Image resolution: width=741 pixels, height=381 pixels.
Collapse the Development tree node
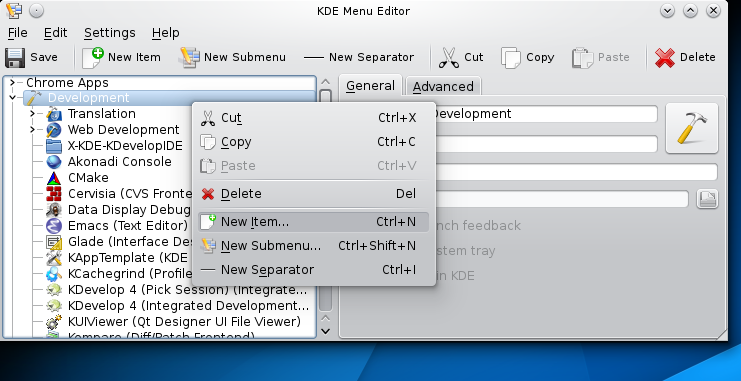(12, 98)
